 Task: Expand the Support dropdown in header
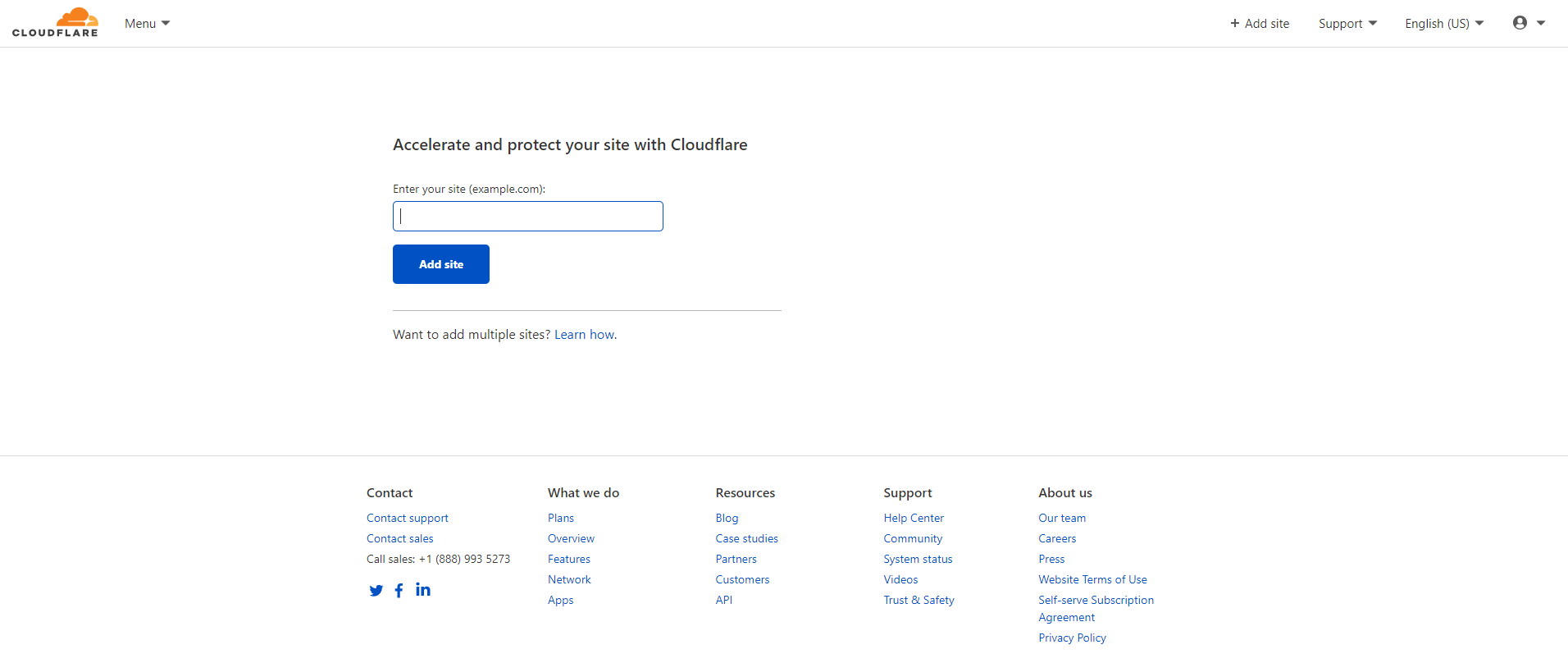click(x=1348, y=24)
